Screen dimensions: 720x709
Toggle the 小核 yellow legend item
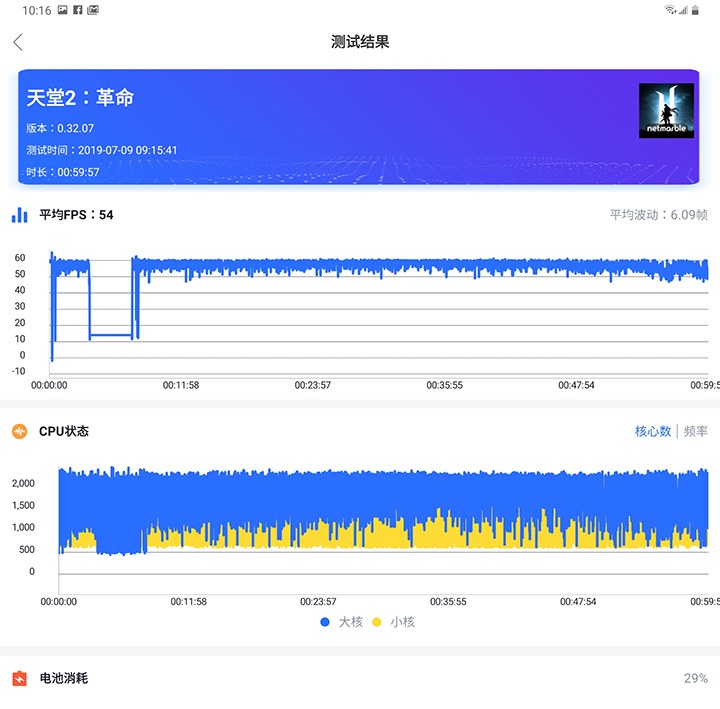tap(394, 622)
